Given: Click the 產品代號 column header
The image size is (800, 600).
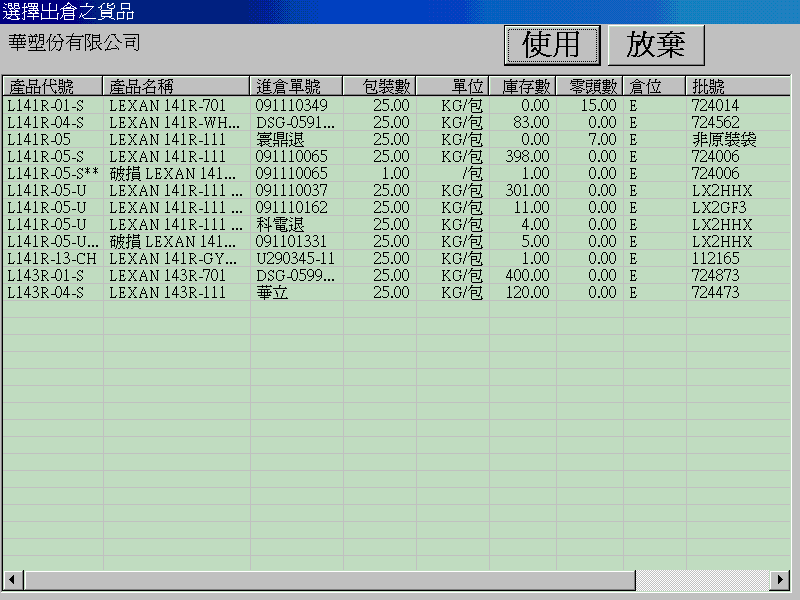Looking at the screenshot, I should tap(53, 86).
